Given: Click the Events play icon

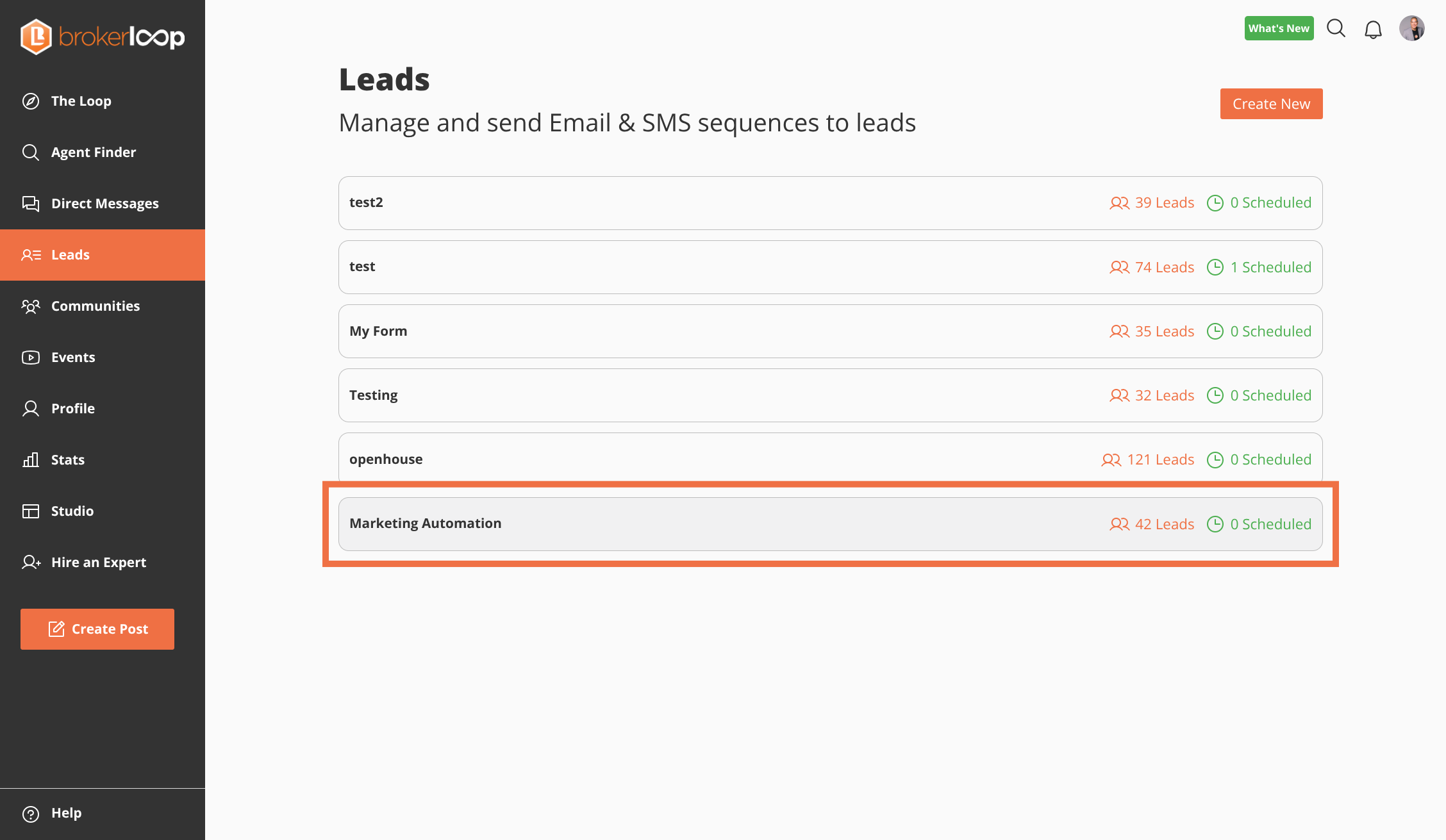Looking at the screenshot, I should point(31,358).
